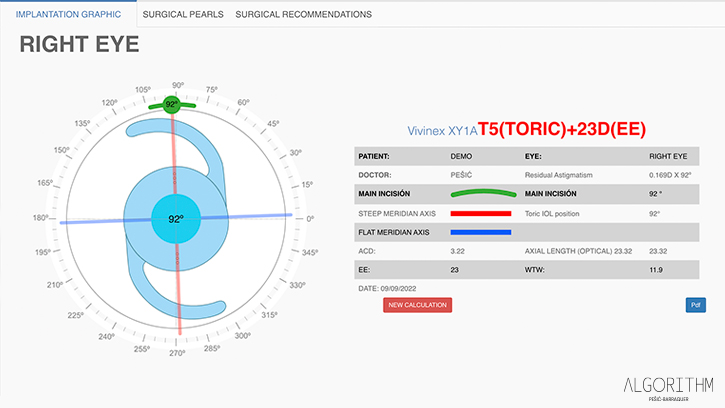Click the red steep meridian axis swatch
The height and width of the screenshot is (408, 725).
point(481,214)
